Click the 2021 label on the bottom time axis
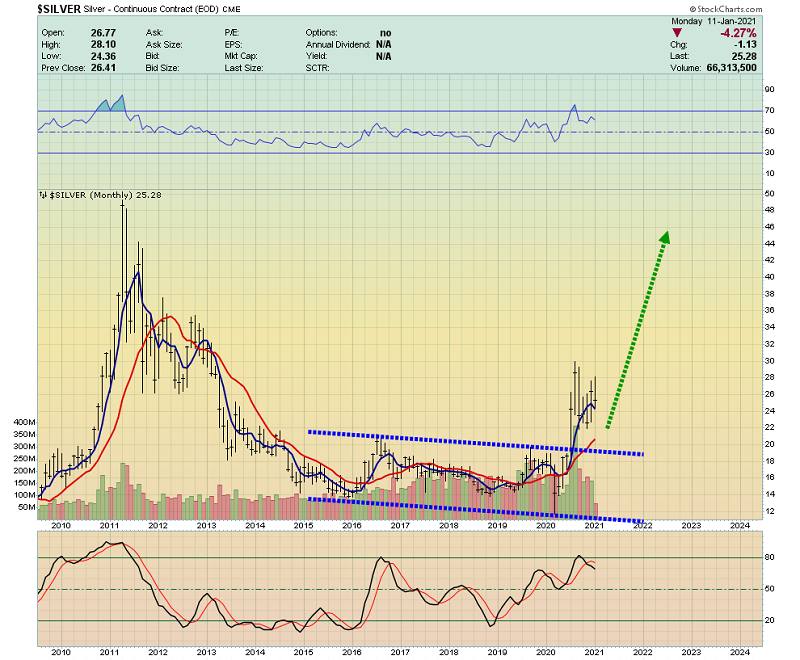The height and width of the screenshot is (660, 800). point(594,524)
